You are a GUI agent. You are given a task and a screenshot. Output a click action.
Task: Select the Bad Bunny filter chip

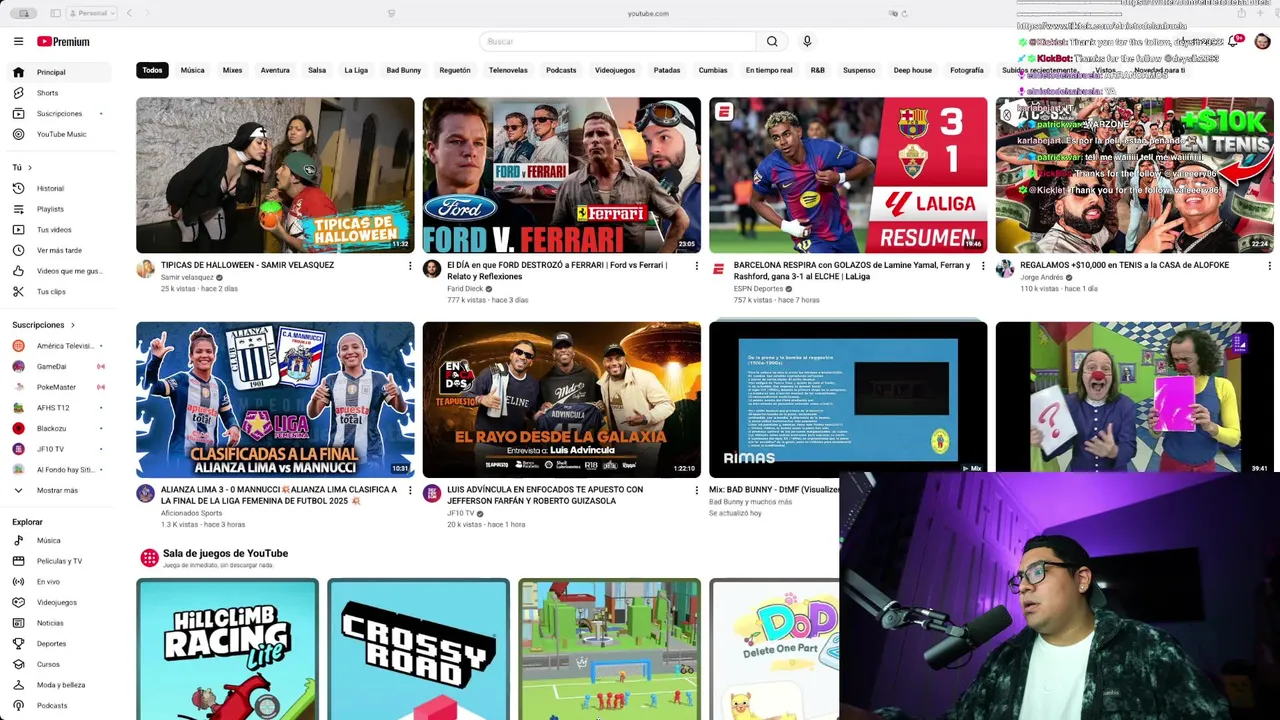[x=403, y=70]
